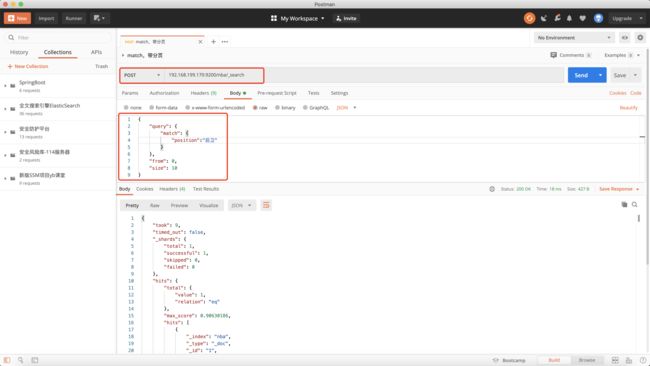Click the Bootcamp icon in status bar
The width and height of the screenshot is (650, 366).
coord(495,360)
